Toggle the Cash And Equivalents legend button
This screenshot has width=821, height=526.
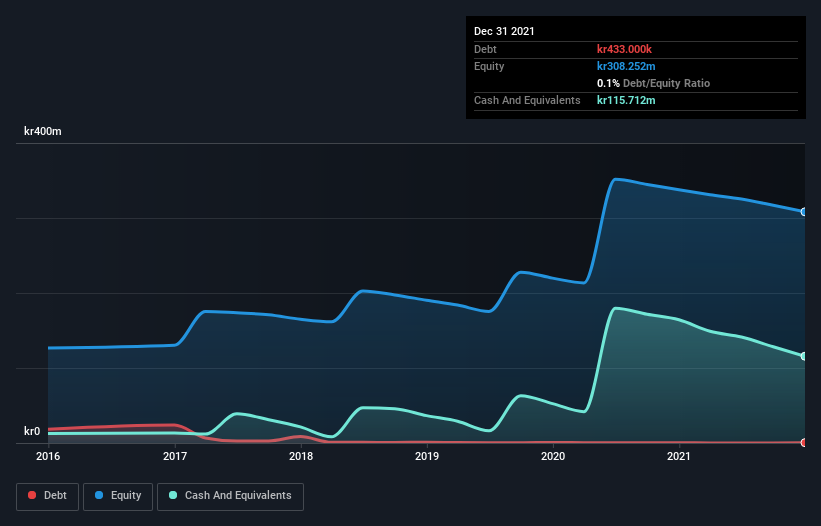coord(230,496)
